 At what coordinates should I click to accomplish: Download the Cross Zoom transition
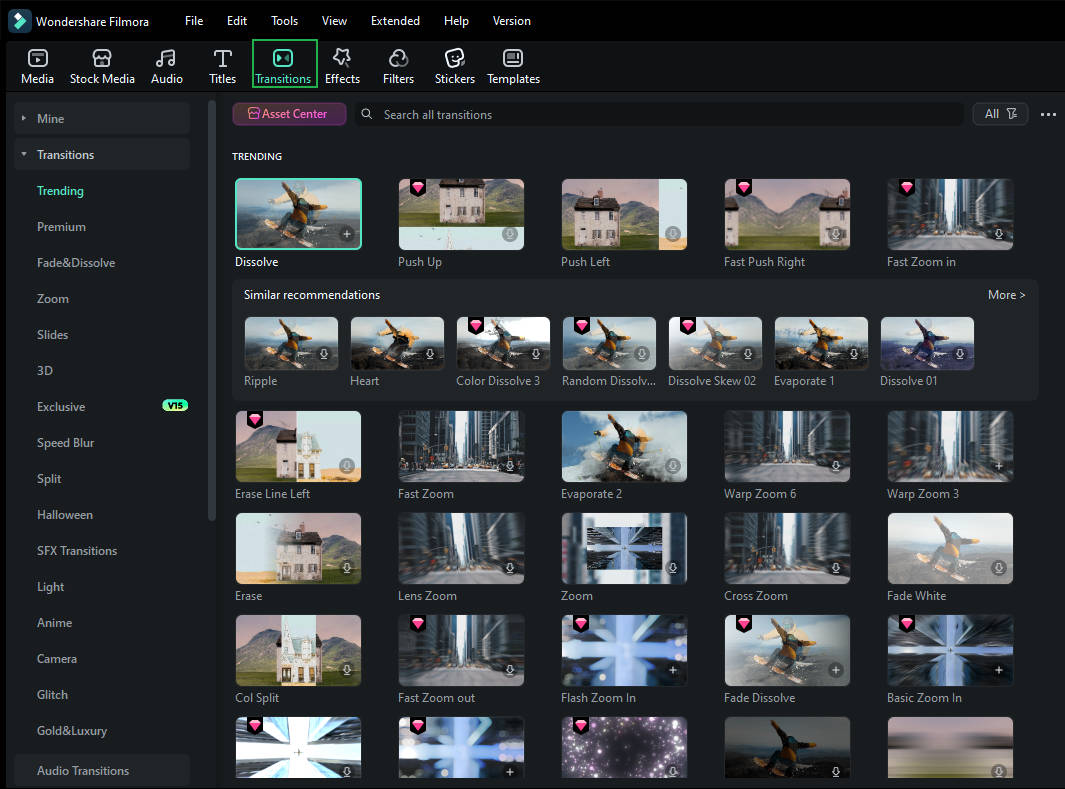click(x=835, y=568)
